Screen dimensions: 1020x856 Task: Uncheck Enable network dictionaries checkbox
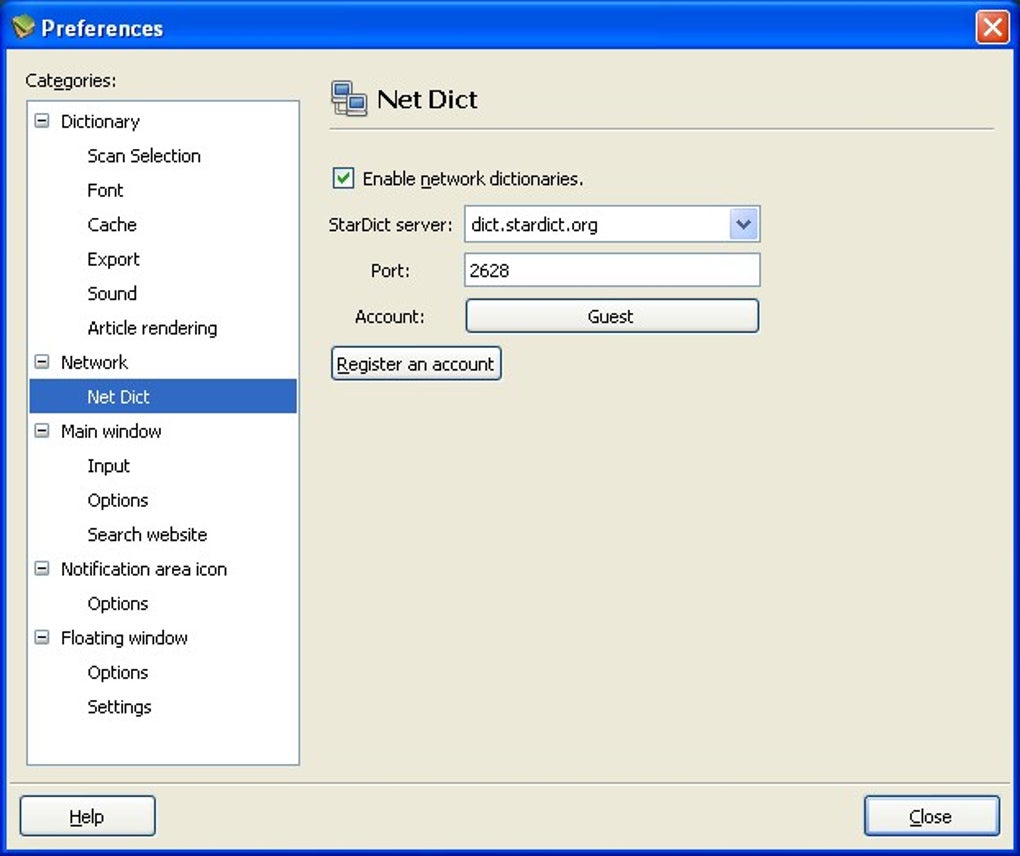[x=343, y=178]
